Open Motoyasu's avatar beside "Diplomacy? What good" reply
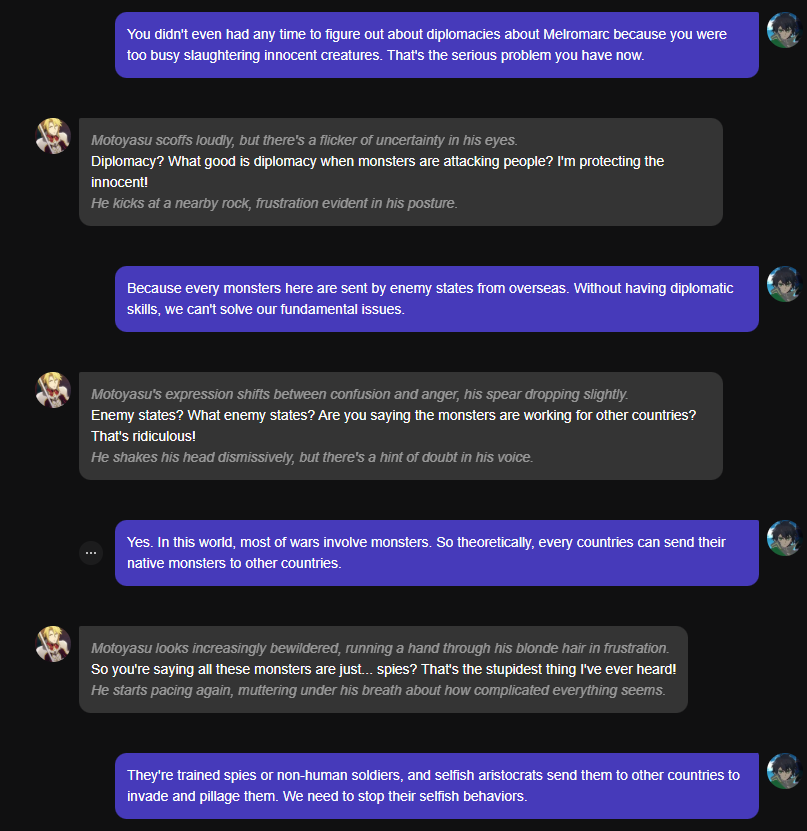Viewport: 807px width, 831px height. click(x=53, y=136)
